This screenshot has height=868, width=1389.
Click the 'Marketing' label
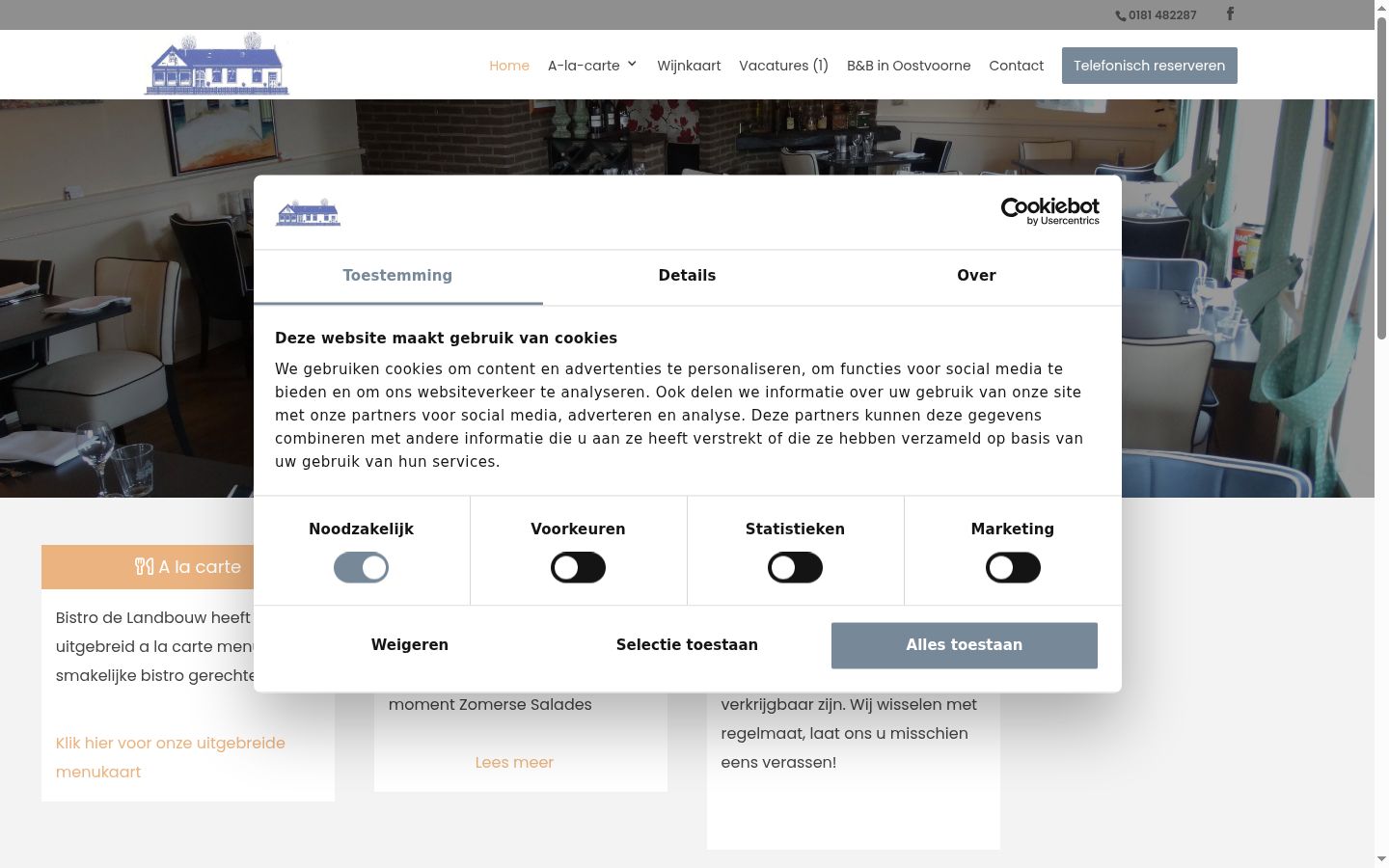tap(1013, 529)
